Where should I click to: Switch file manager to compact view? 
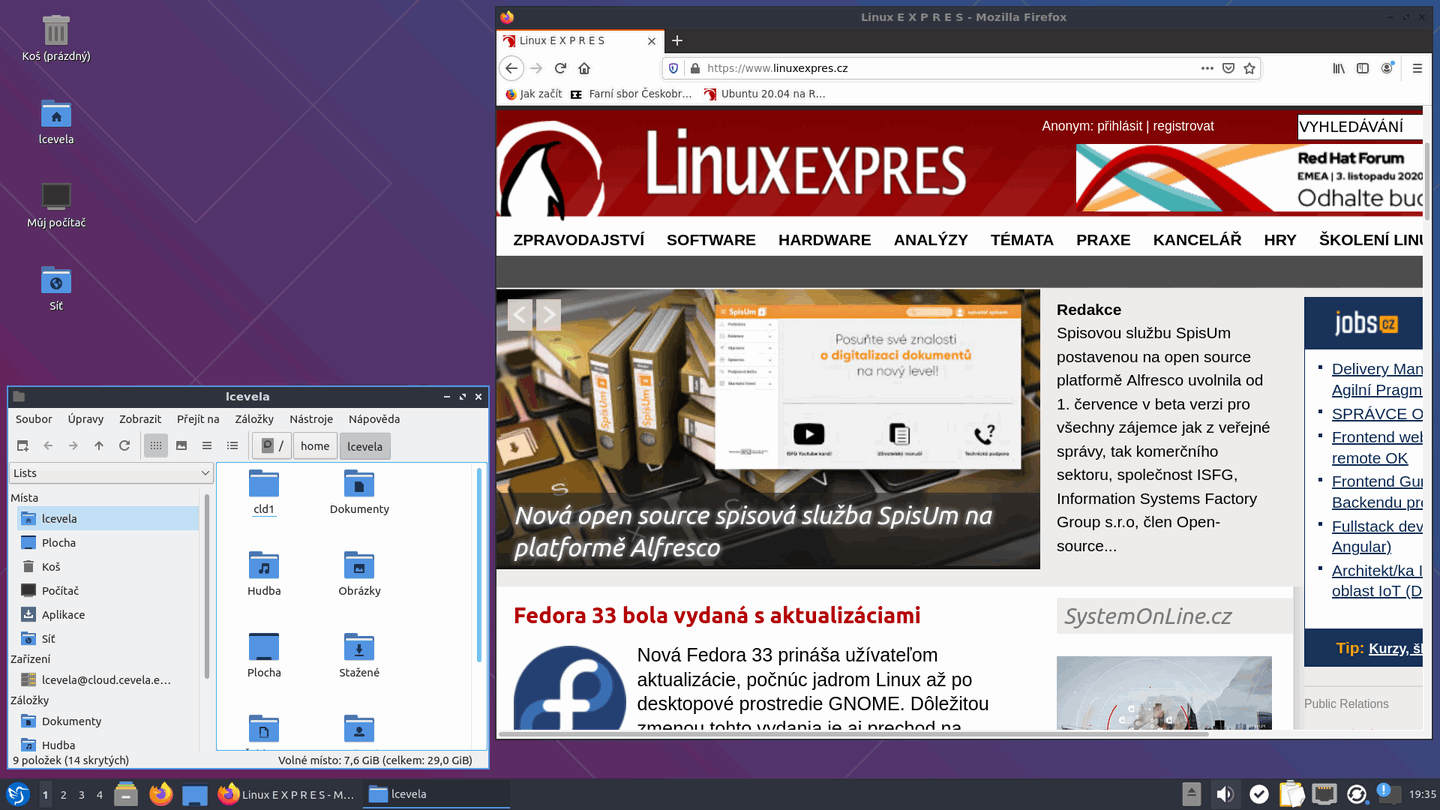tap(207, 446)
